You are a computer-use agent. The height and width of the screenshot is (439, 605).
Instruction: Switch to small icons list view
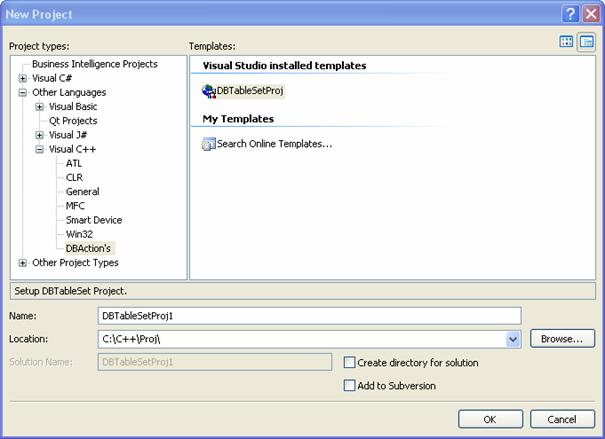586,42
